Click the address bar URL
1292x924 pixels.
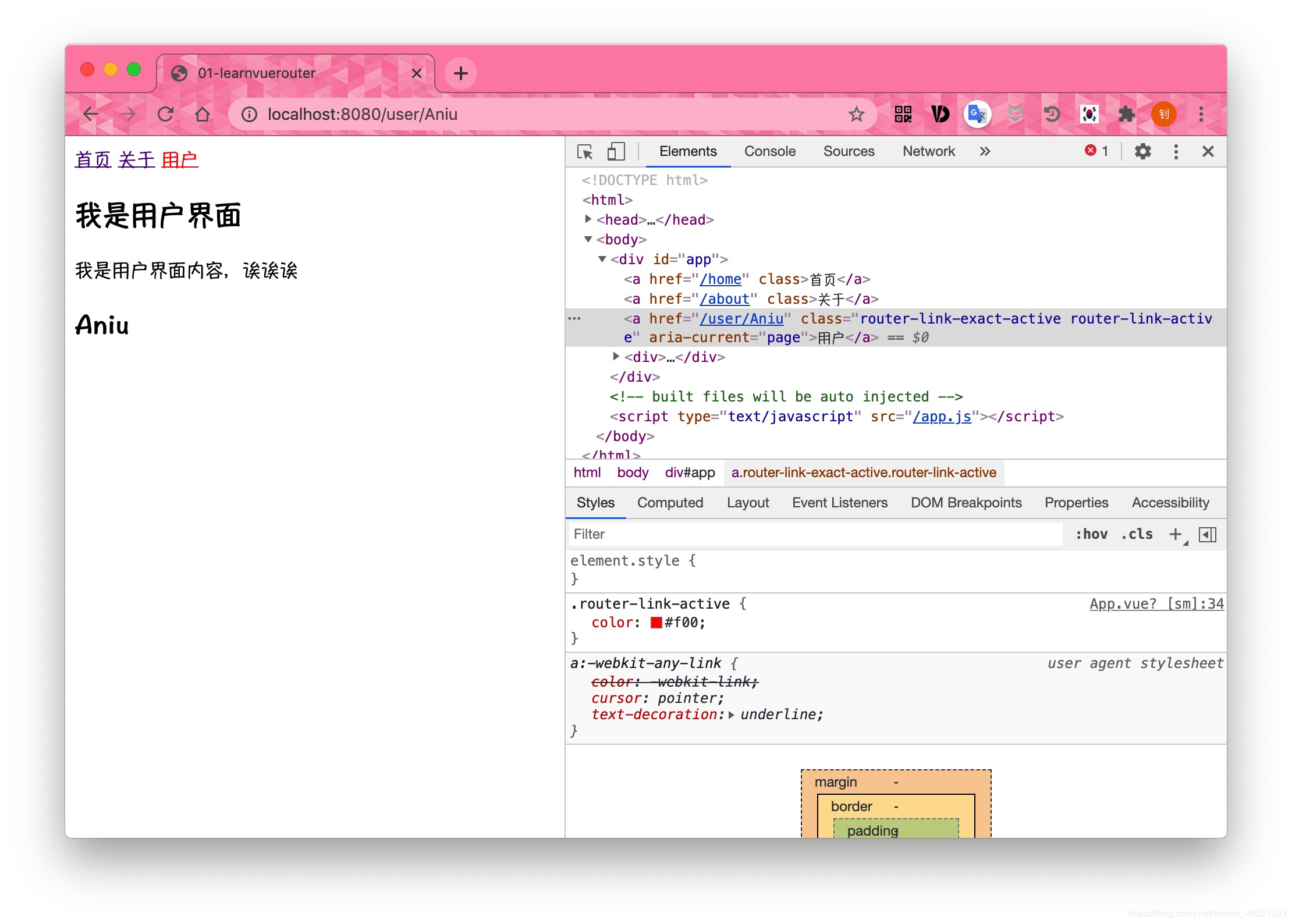(x=362, y=114)
